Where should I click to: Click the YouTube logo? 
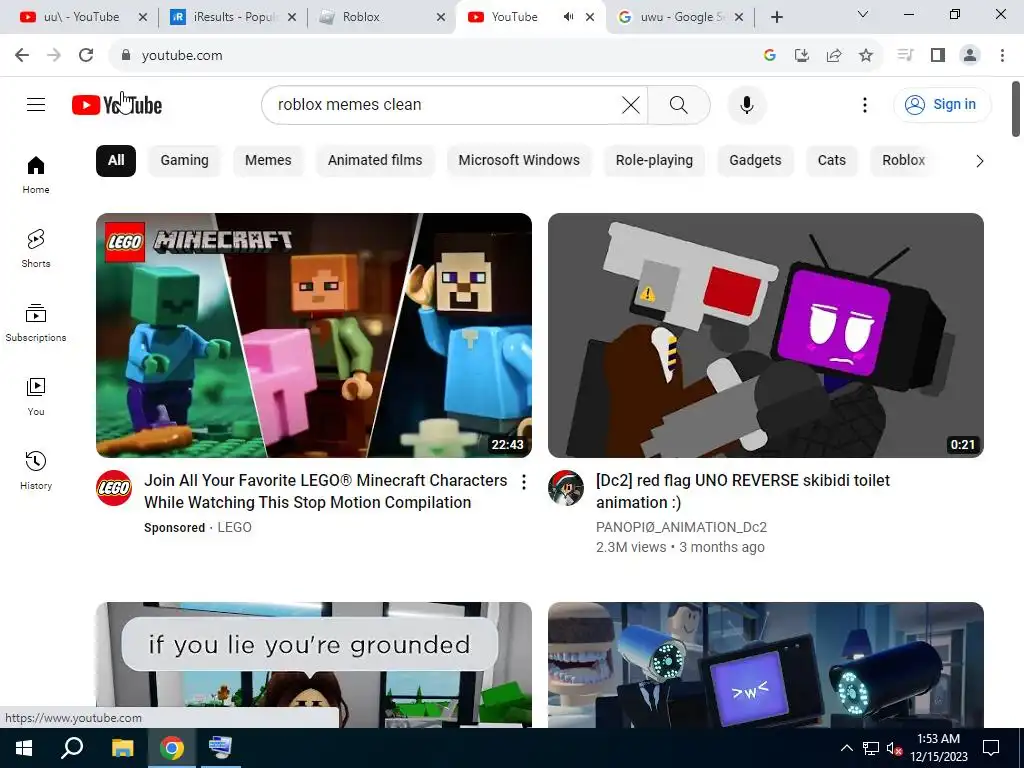[x=117, y=104]
